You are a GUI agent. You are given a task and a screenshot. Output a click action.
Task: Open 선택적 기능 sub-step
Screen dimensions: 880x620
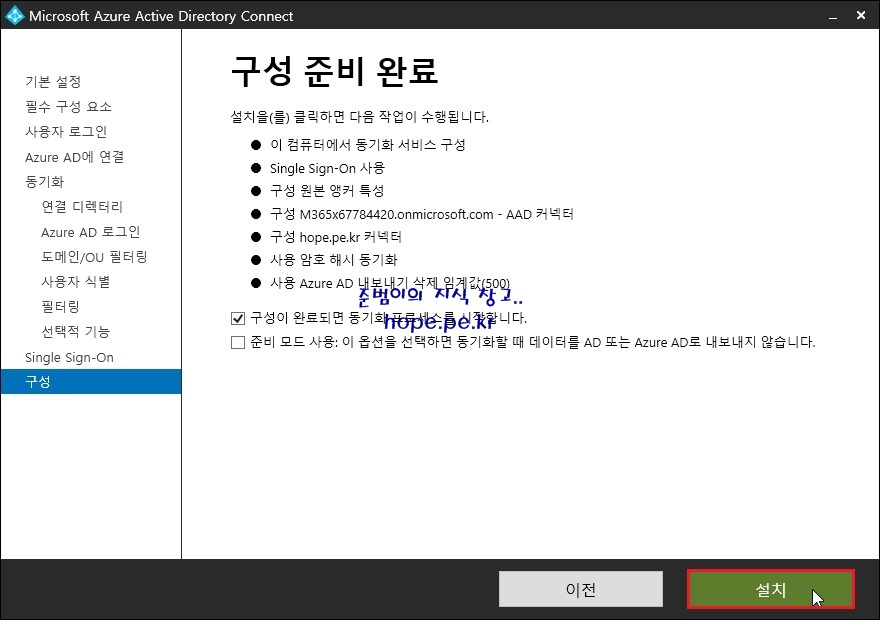tap(76, 332)
